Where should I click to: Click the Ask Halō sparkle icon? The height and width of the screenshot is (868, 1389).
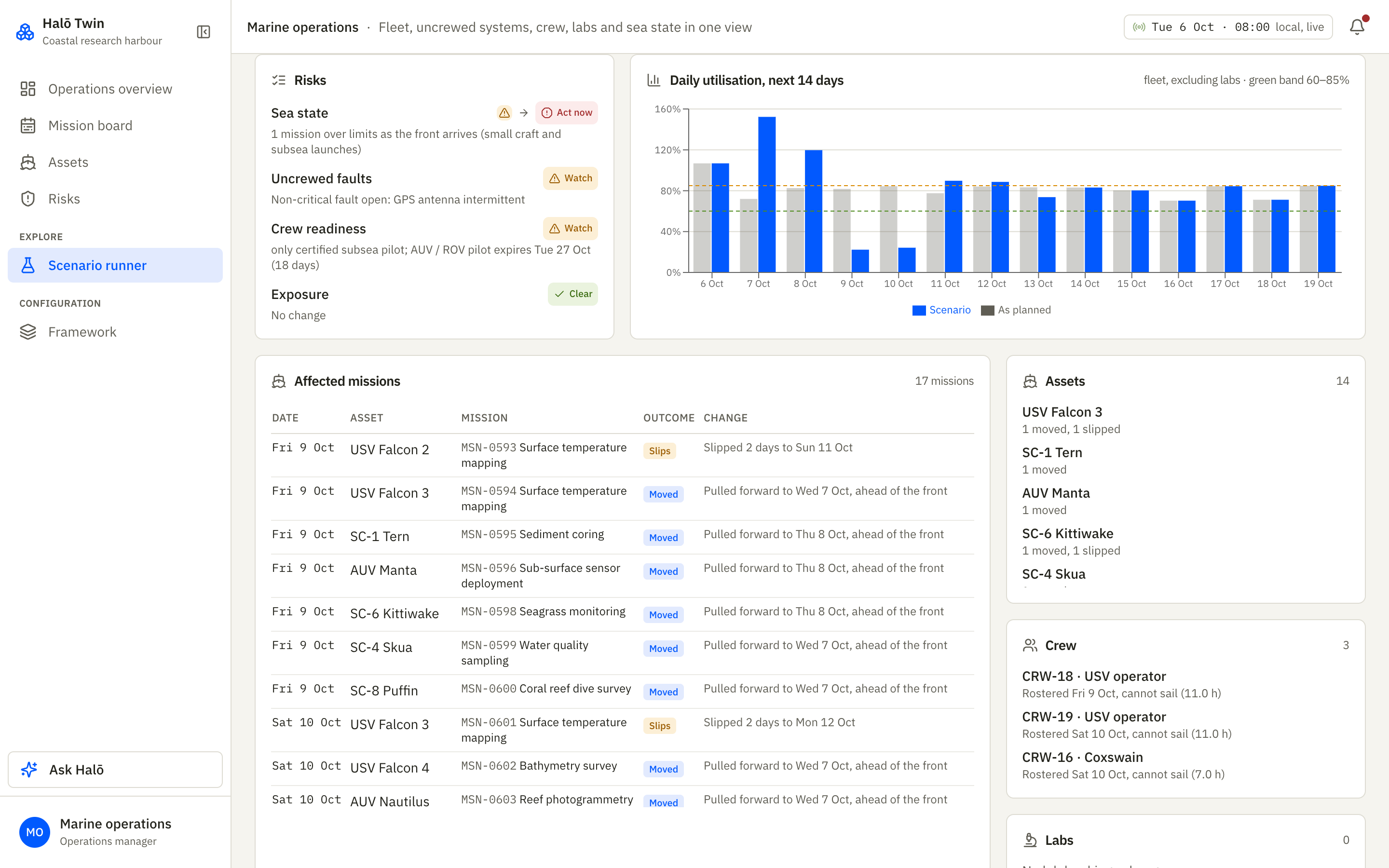coord(29,769)
